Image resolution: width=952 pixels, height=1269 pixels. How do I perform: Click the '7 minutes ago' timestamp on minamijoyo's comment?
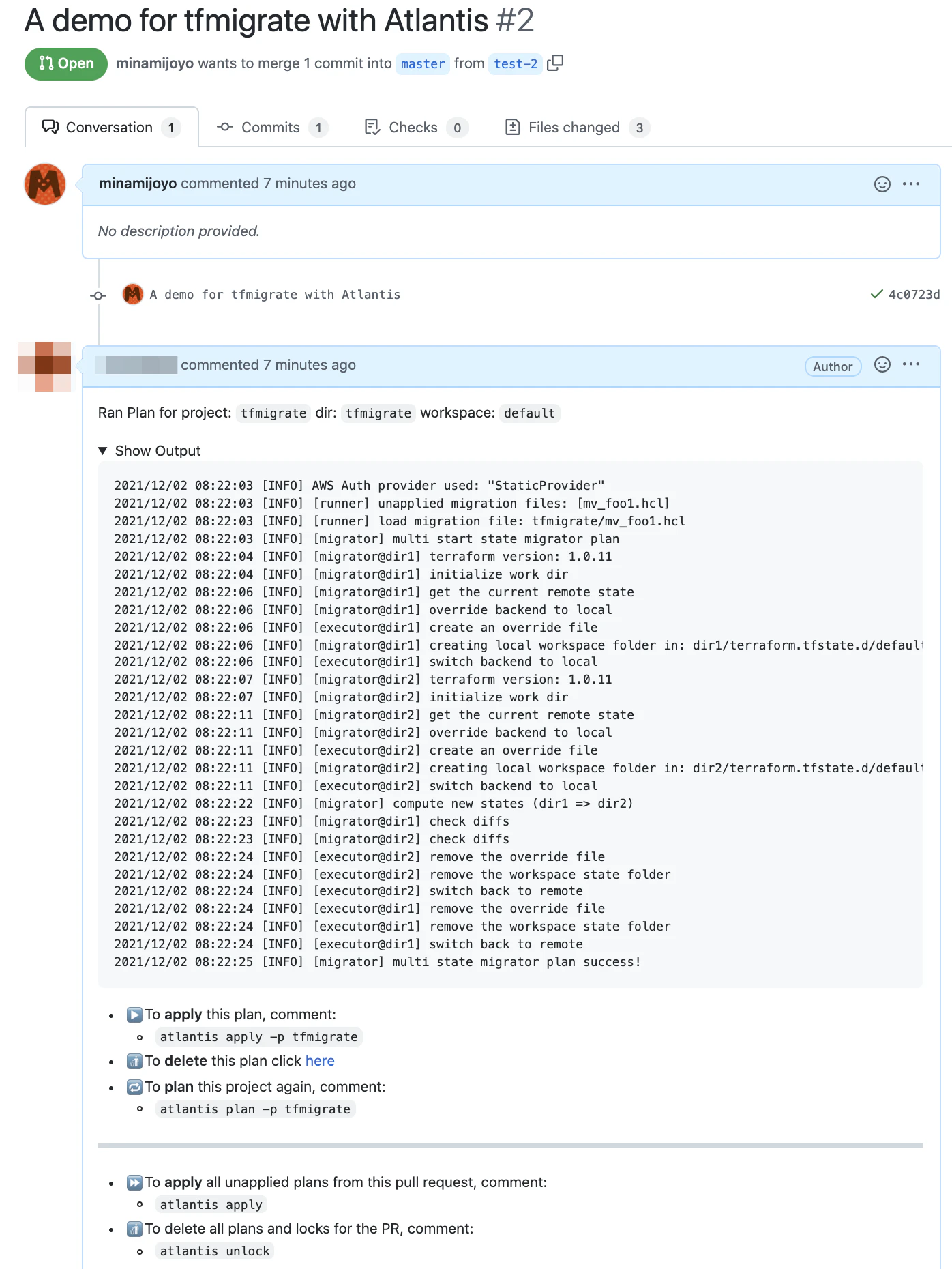[x=310, y=184]
